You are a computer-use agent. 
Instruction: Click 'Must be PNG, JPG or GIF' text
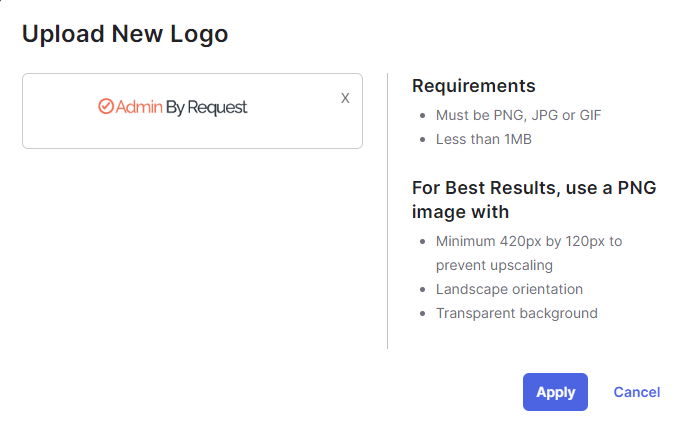tap(518, 115)
